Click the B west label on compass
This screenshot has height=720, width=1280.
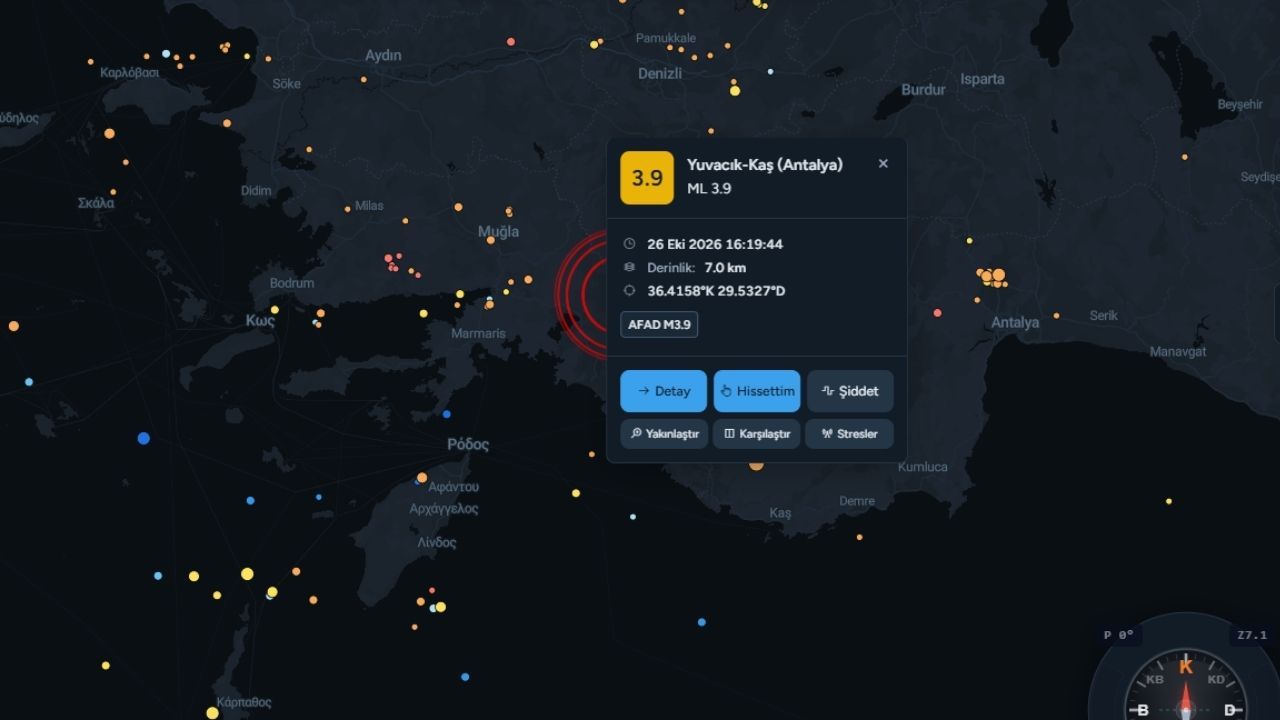pos(1142,711)
